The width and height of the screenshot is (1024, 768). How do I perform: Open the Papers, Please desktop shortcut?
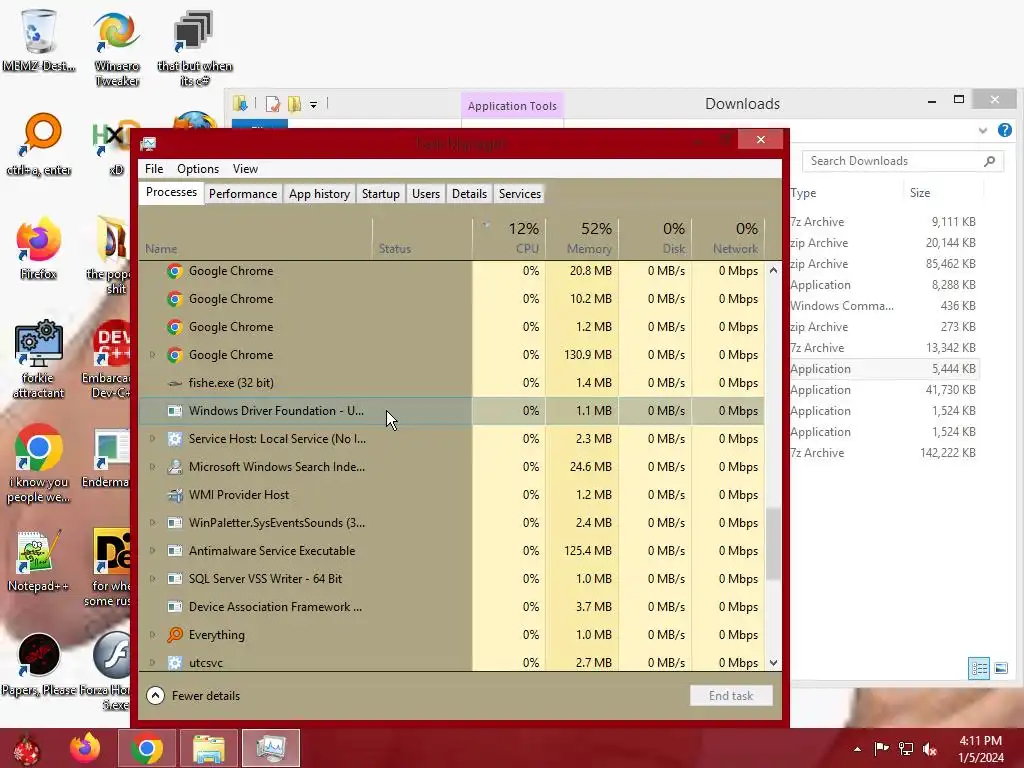[x=39, y=663]
